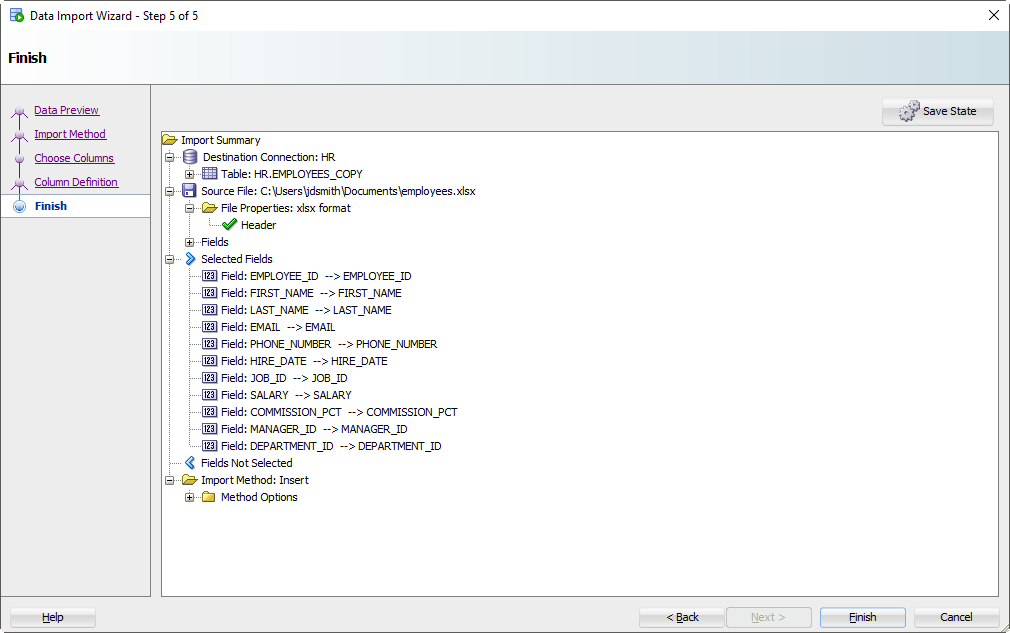Click the Import Summary folder icon
This screenshot has width=1010, height=633.
170,140
